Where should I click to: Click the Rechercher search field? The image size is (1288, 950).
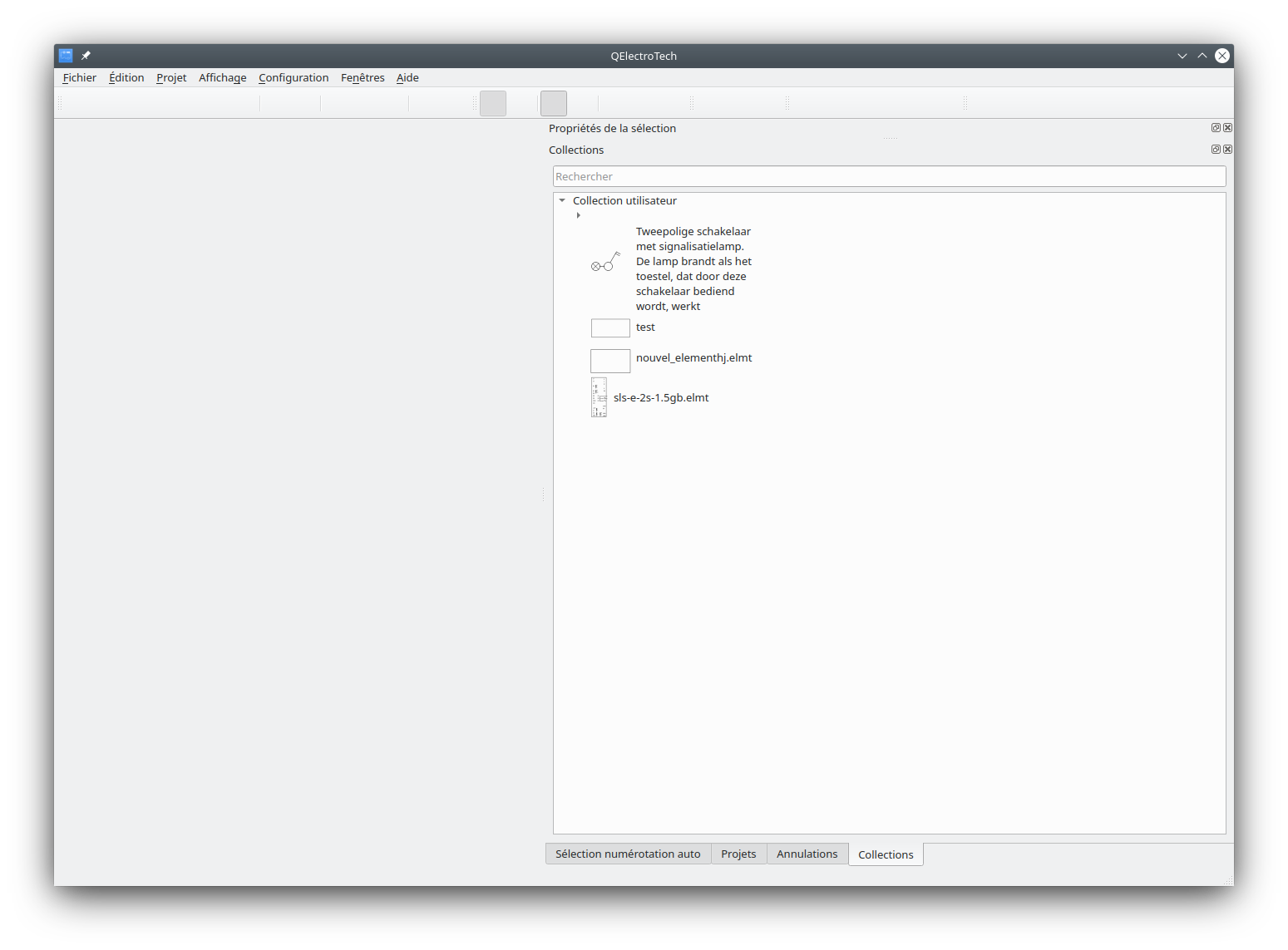889,176
